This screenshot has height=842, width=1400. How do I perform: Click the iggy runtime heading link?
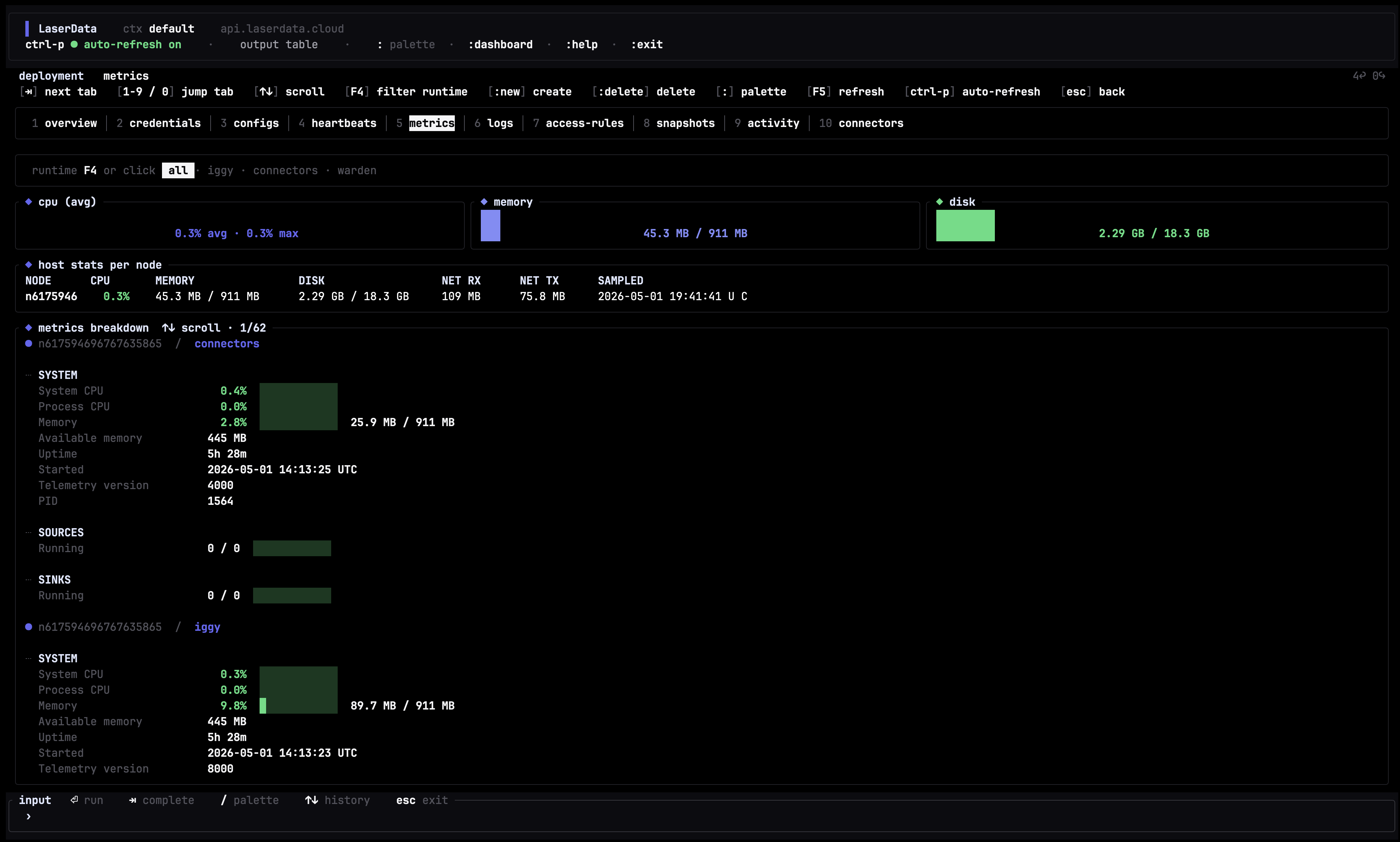click(207, 626)
